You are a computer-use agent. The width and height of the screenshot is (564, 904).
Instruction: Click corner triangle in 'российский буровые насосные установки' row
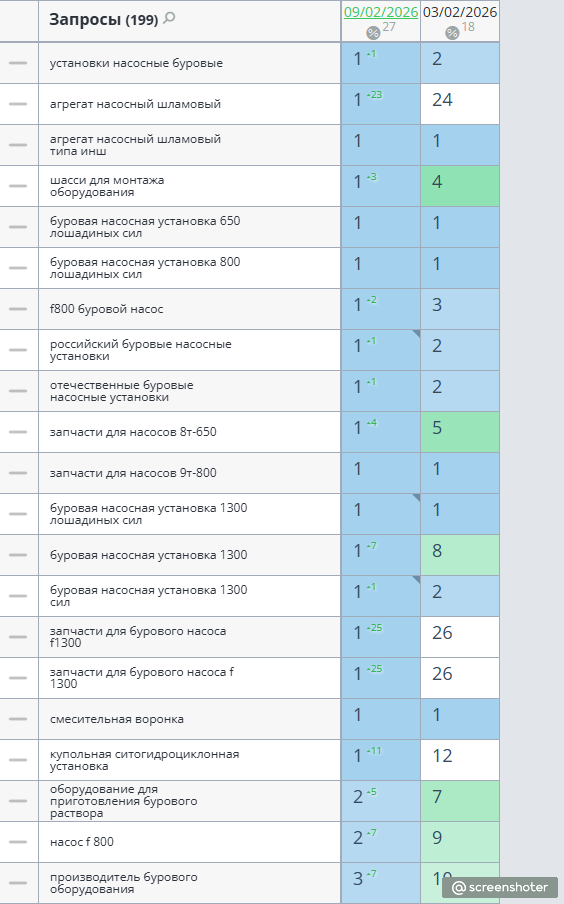click(x=416, y=333)
